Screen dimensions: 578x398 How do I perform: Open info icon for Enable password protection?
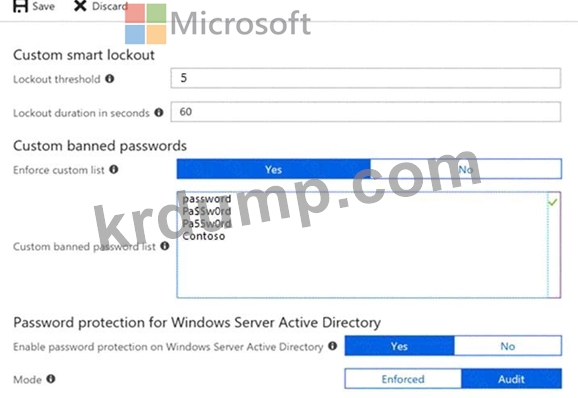332,346
